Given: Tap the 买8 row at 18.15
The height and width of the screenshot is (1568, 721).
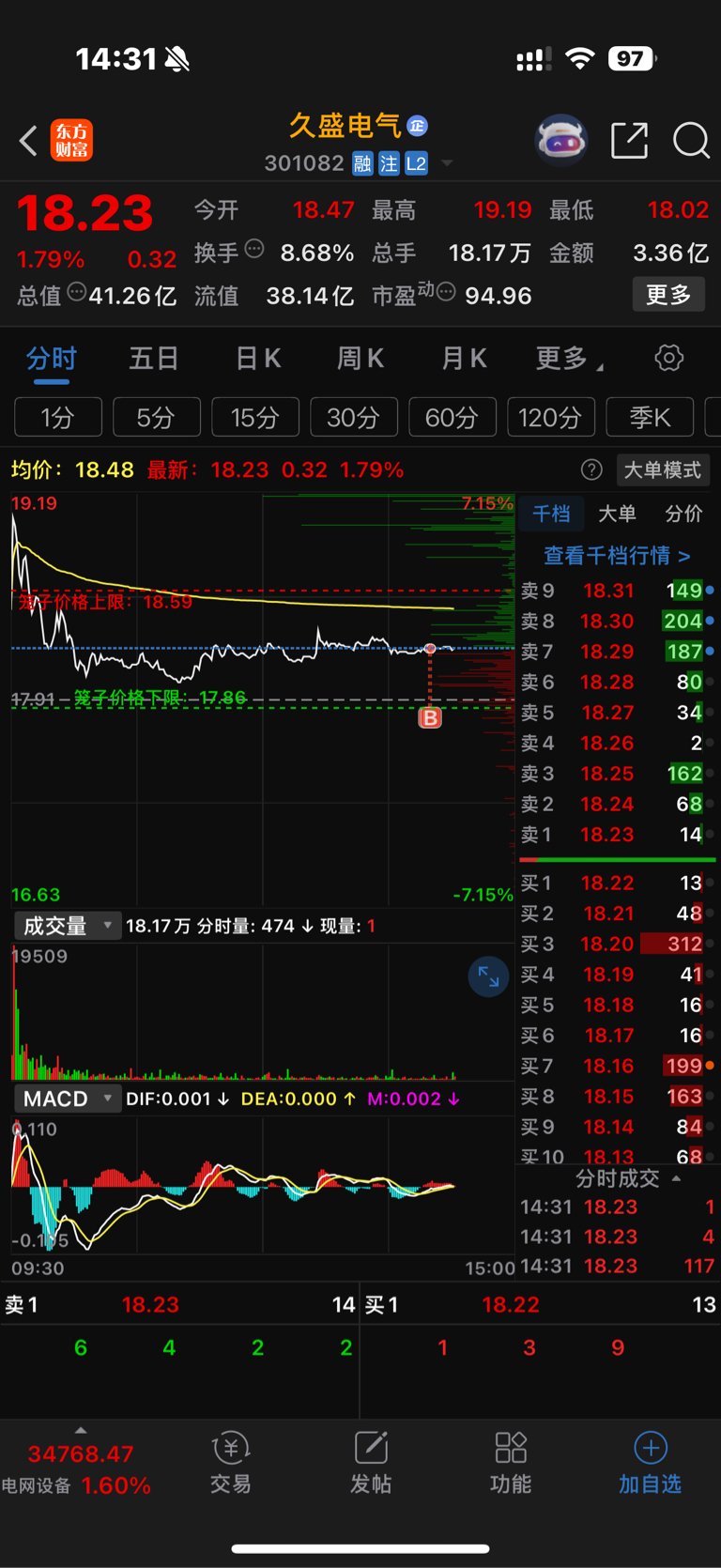Looking at the screenshot, I should click(617, 1096).
